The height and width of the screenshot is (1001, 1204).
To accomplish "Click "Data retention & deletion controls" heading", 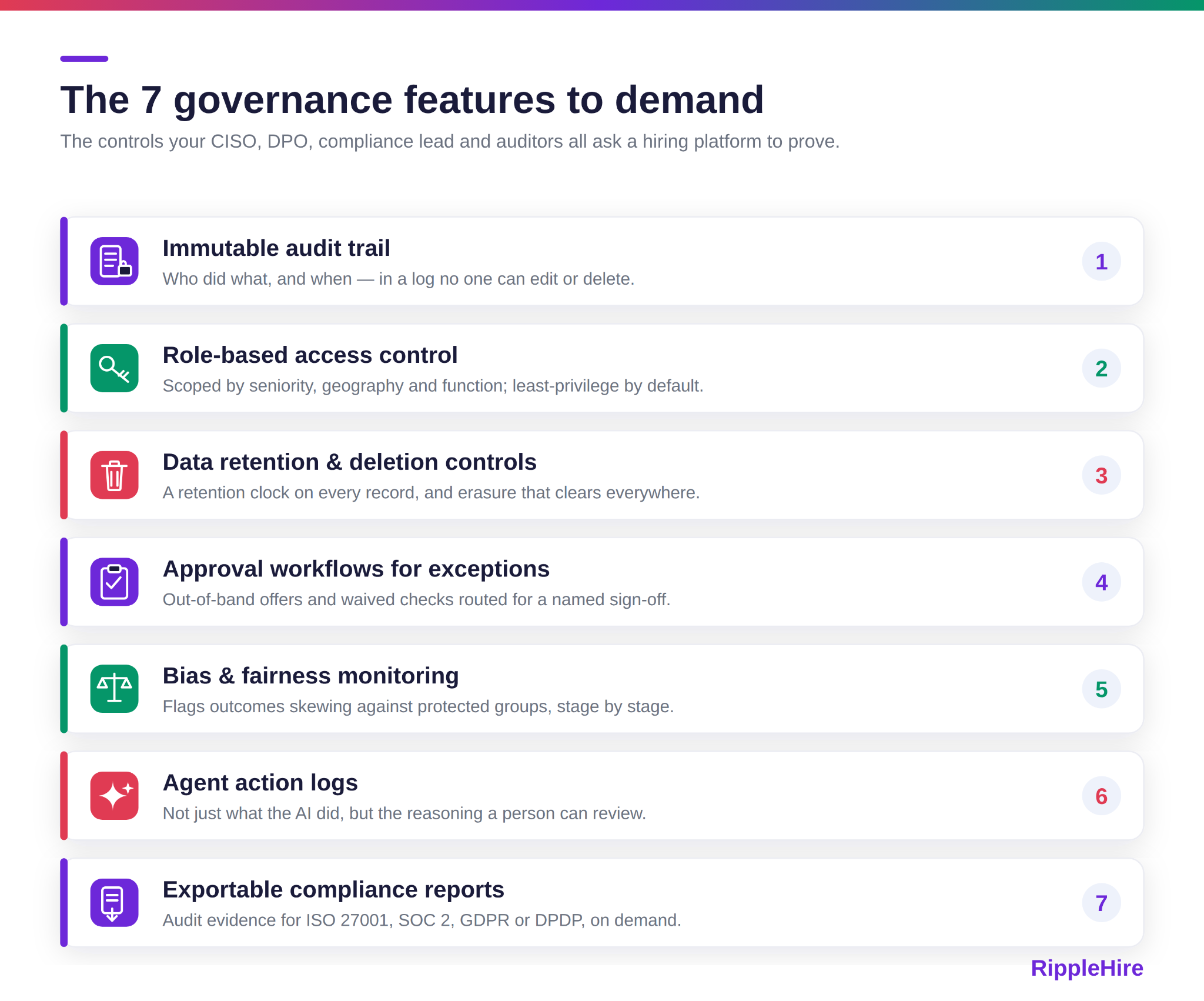I will point(349,462).
